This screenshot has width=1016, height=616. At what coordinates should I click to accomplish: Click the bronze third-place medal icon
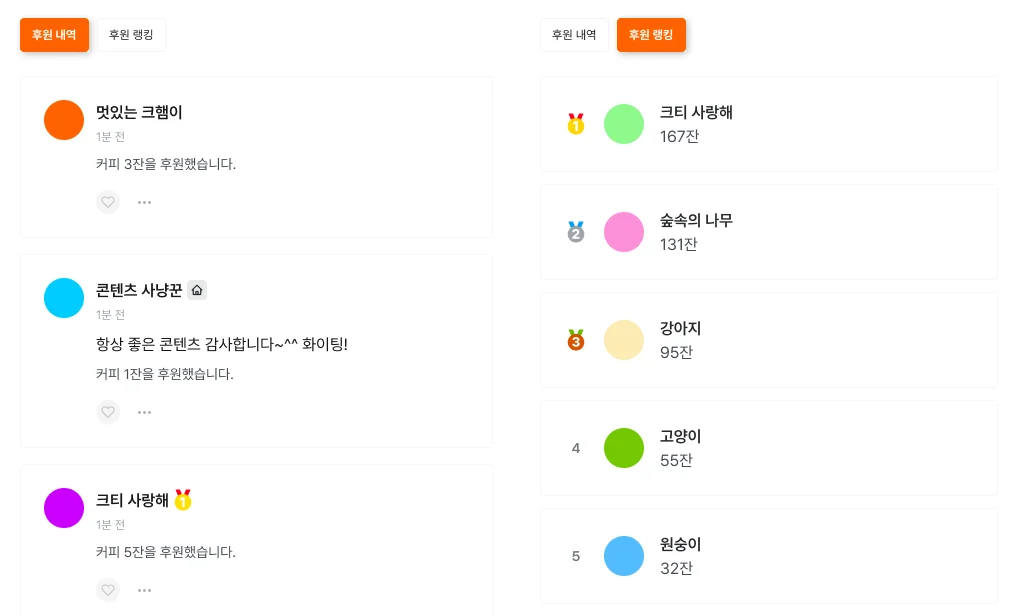pyautogui.click(x=576, y=340)
